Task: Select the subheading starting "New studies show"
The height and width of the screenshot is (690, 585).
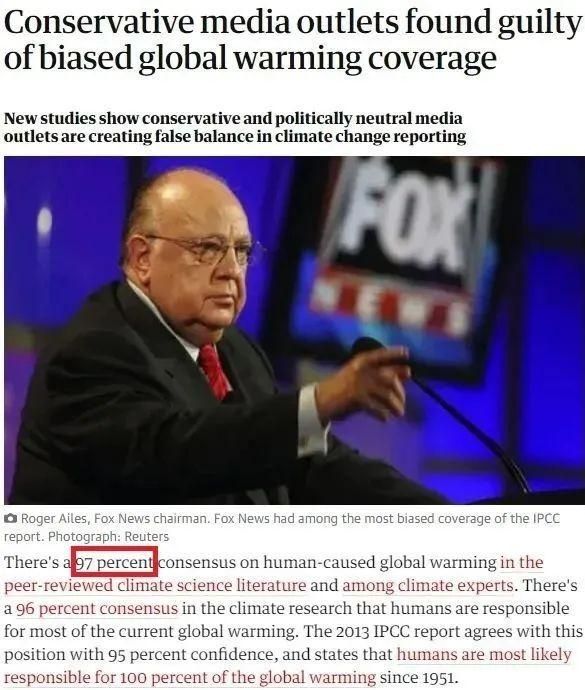Action: coord(235,127)
